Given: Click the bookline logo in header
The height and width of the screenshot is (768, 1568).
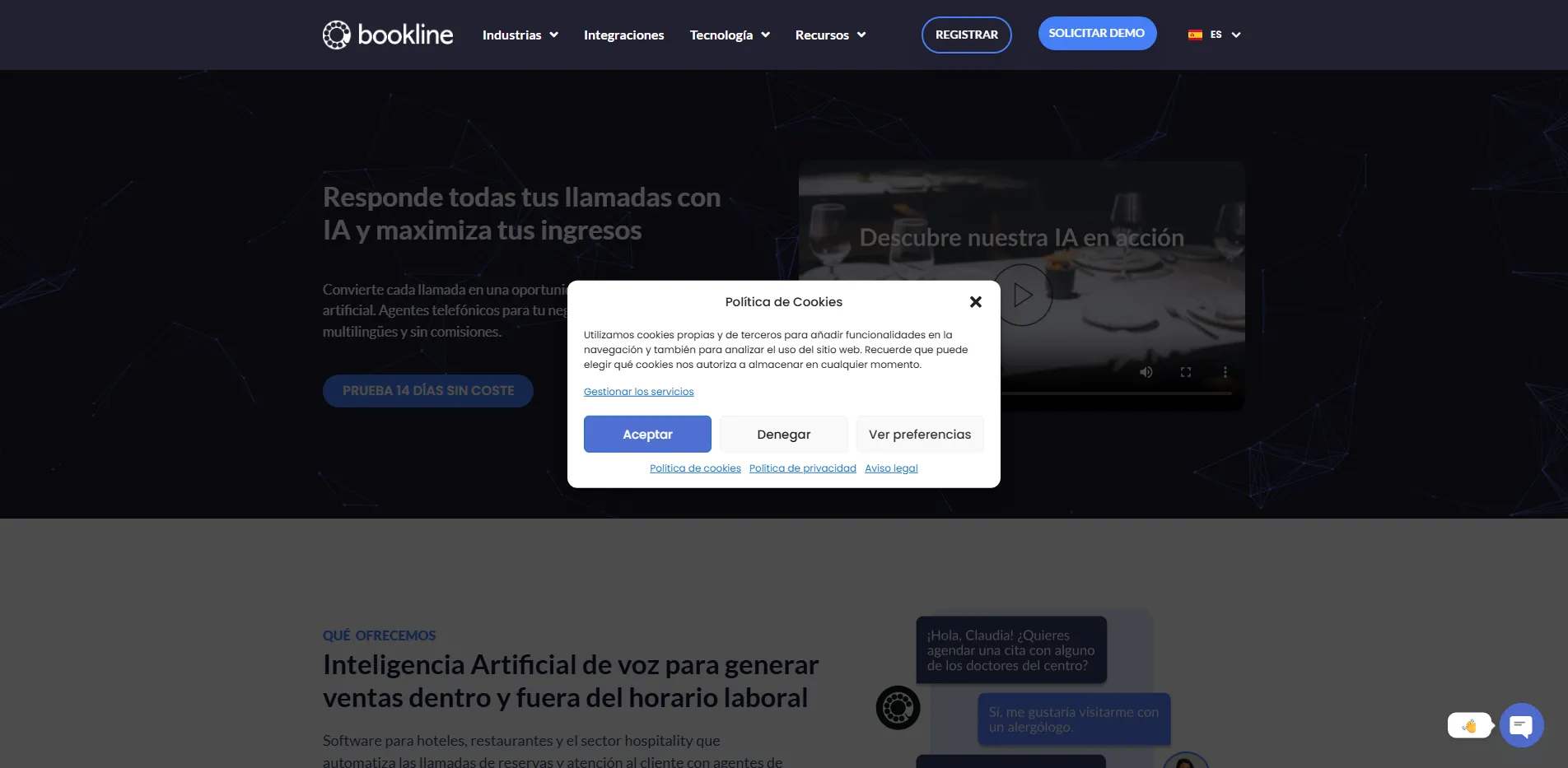Looking at the screenshot, I should coord(387,35).
